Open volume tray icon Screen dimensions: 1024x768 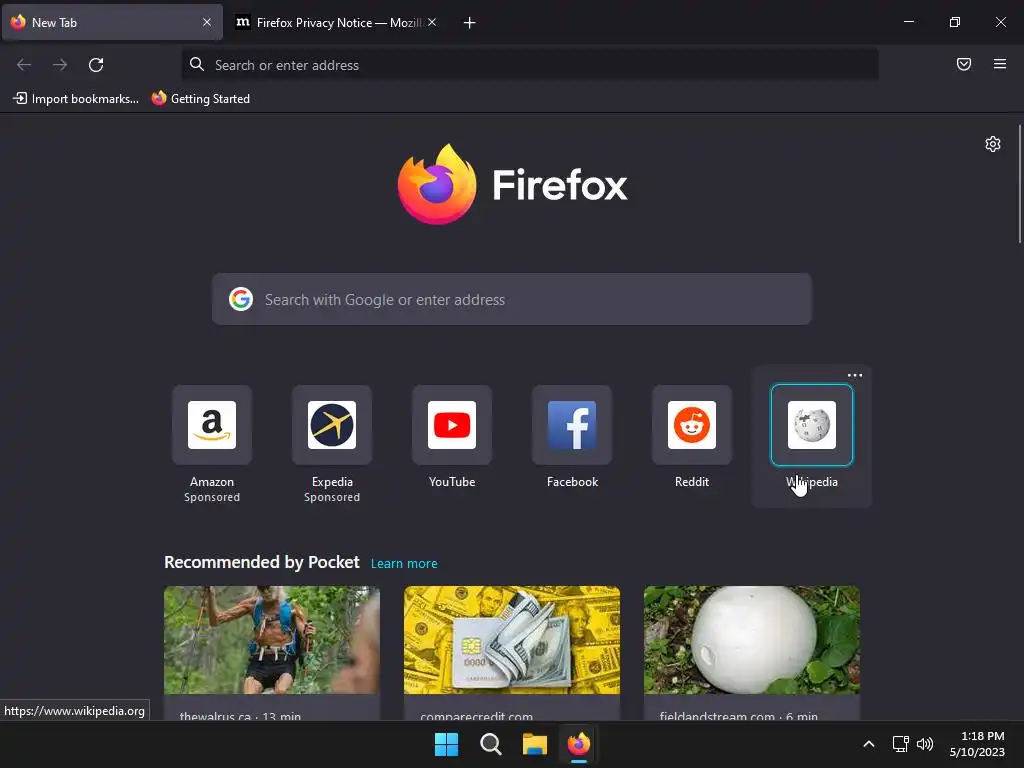925,744
